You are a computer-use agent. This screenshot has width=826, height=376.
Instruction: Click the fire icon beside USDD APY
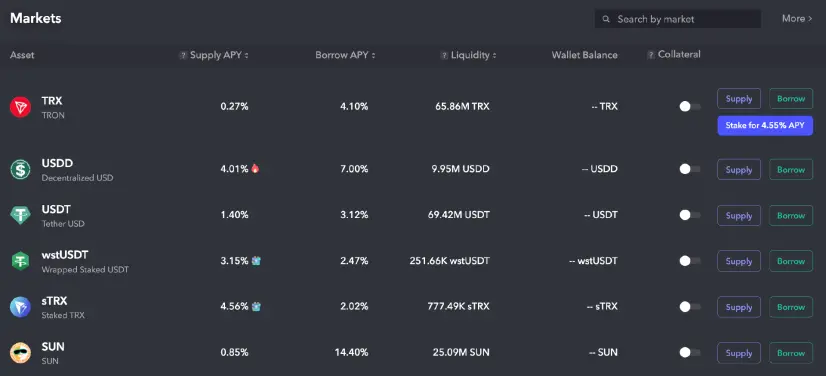(x=255, y=169)
